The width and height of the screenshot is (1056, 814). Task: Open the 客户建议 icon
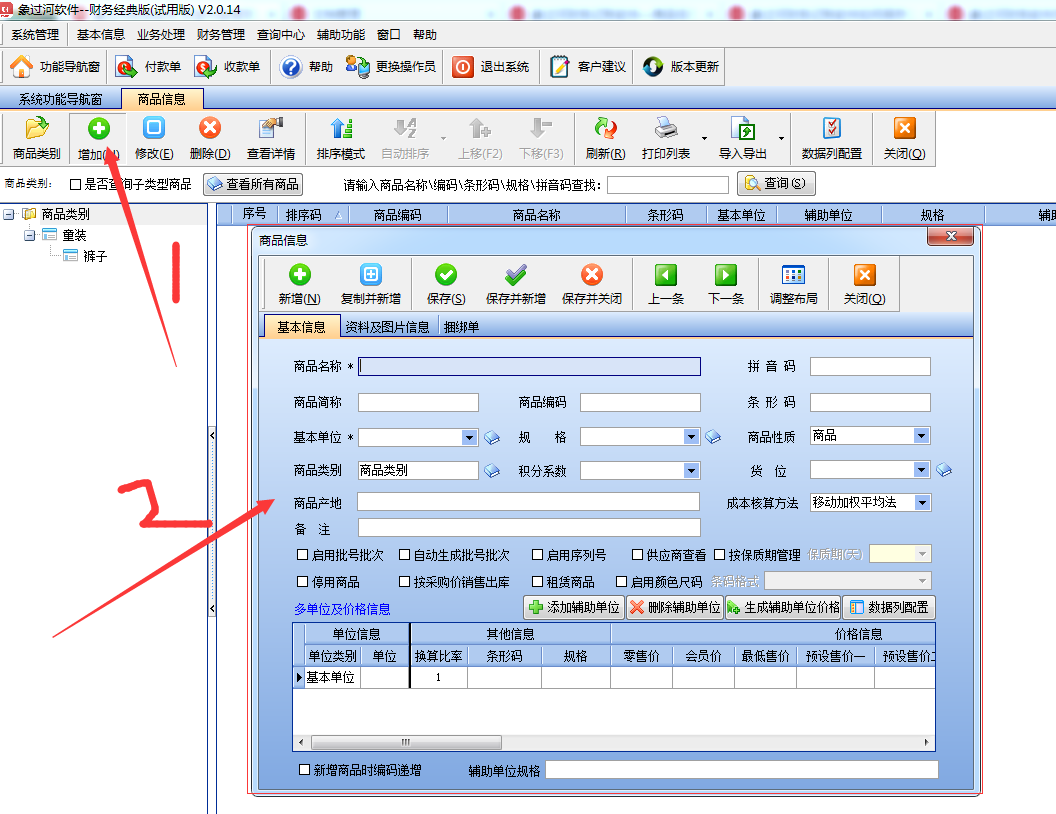[x=560, y=67]
